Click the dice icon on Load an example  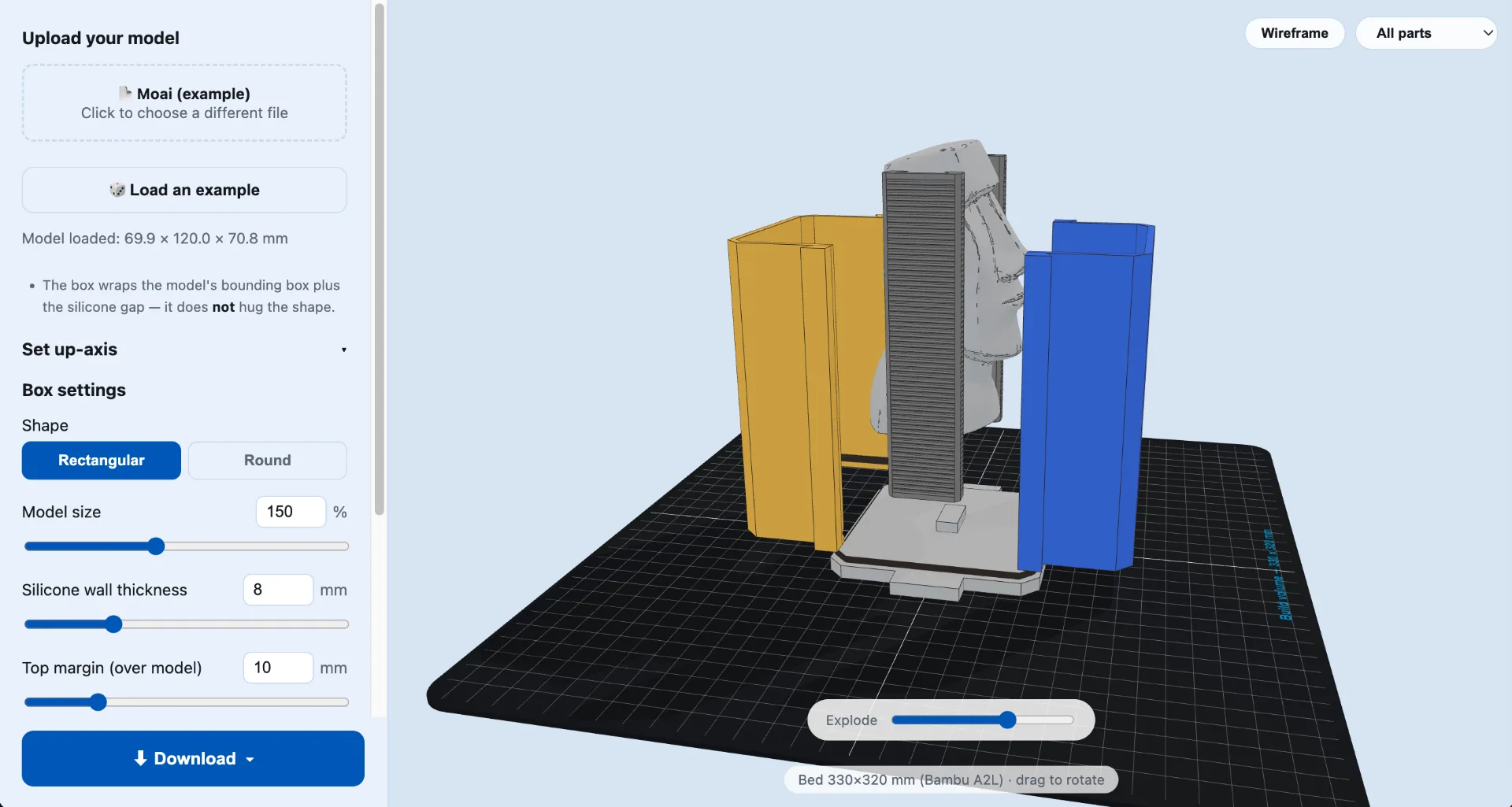coord(117,190)
